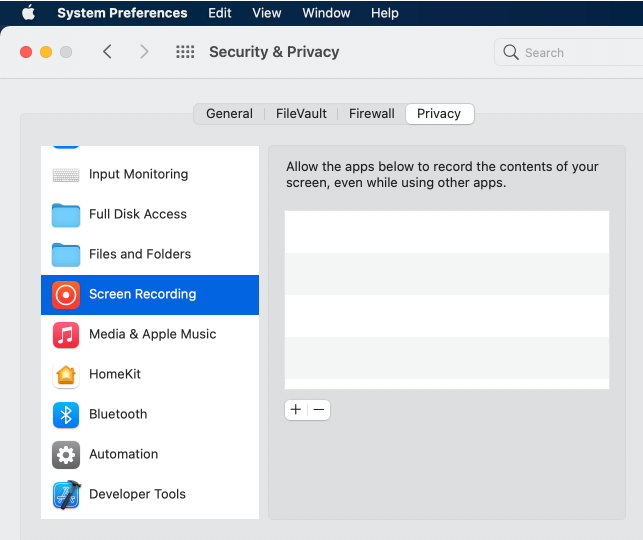The height and width of the screenshot is (540, 643).
Task: Select the Privacy tab
Action: 439,114
